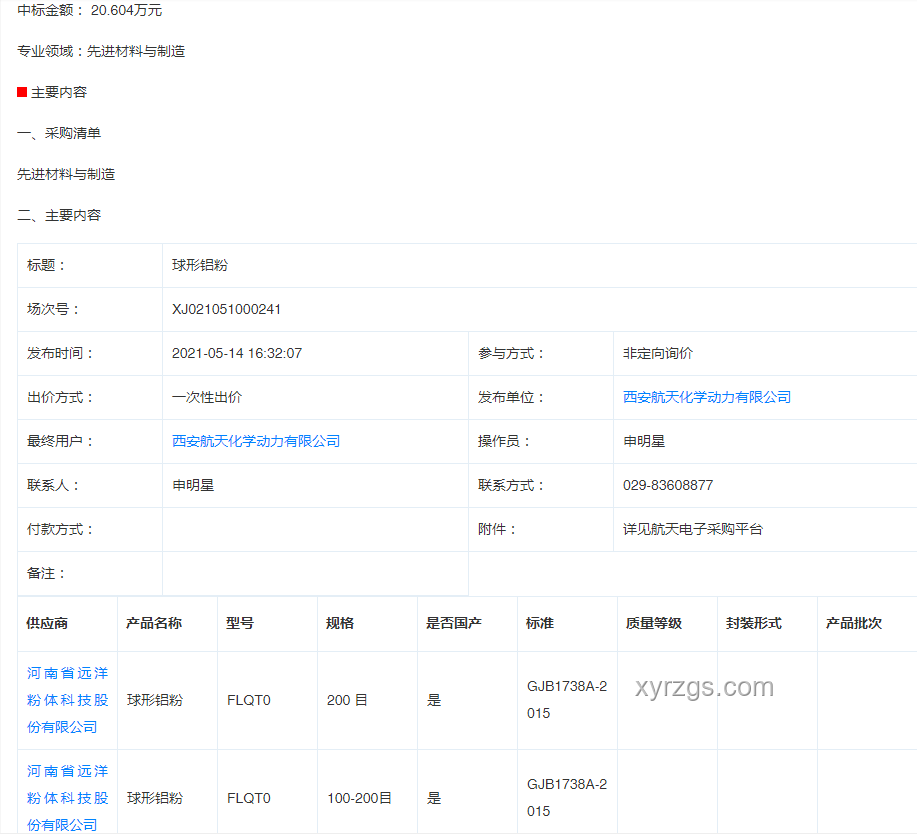Click the 联系人： label
The width and height of the screenshot is (917, 836).
[x=53, y=485]
